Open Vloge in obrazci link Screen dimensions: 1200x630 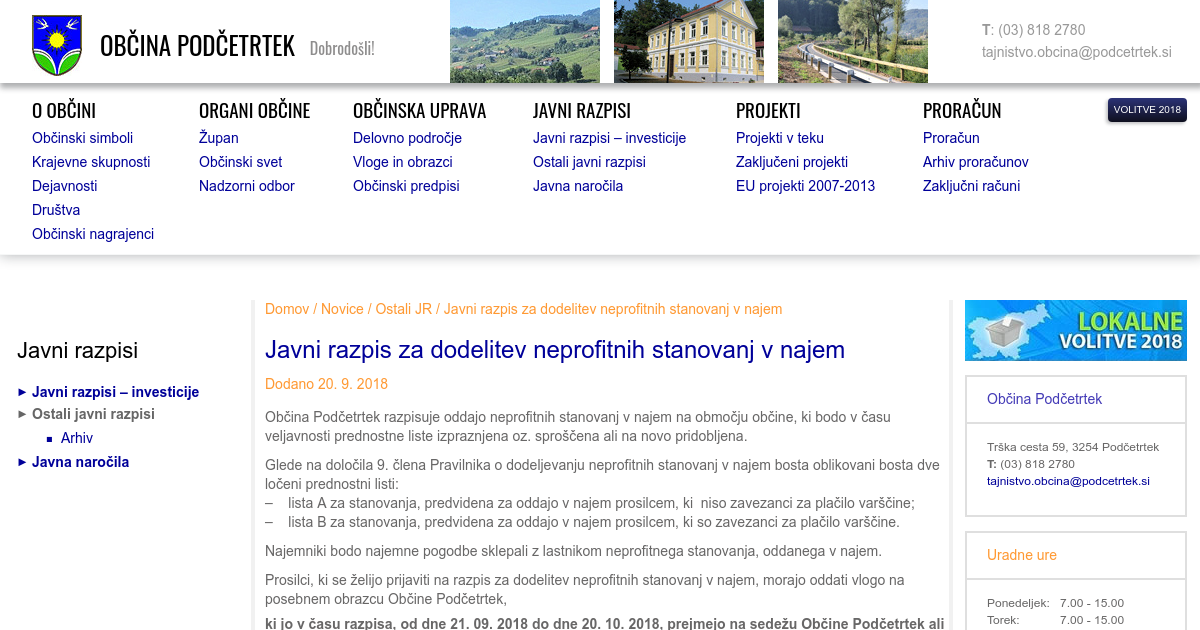[402, 162]
